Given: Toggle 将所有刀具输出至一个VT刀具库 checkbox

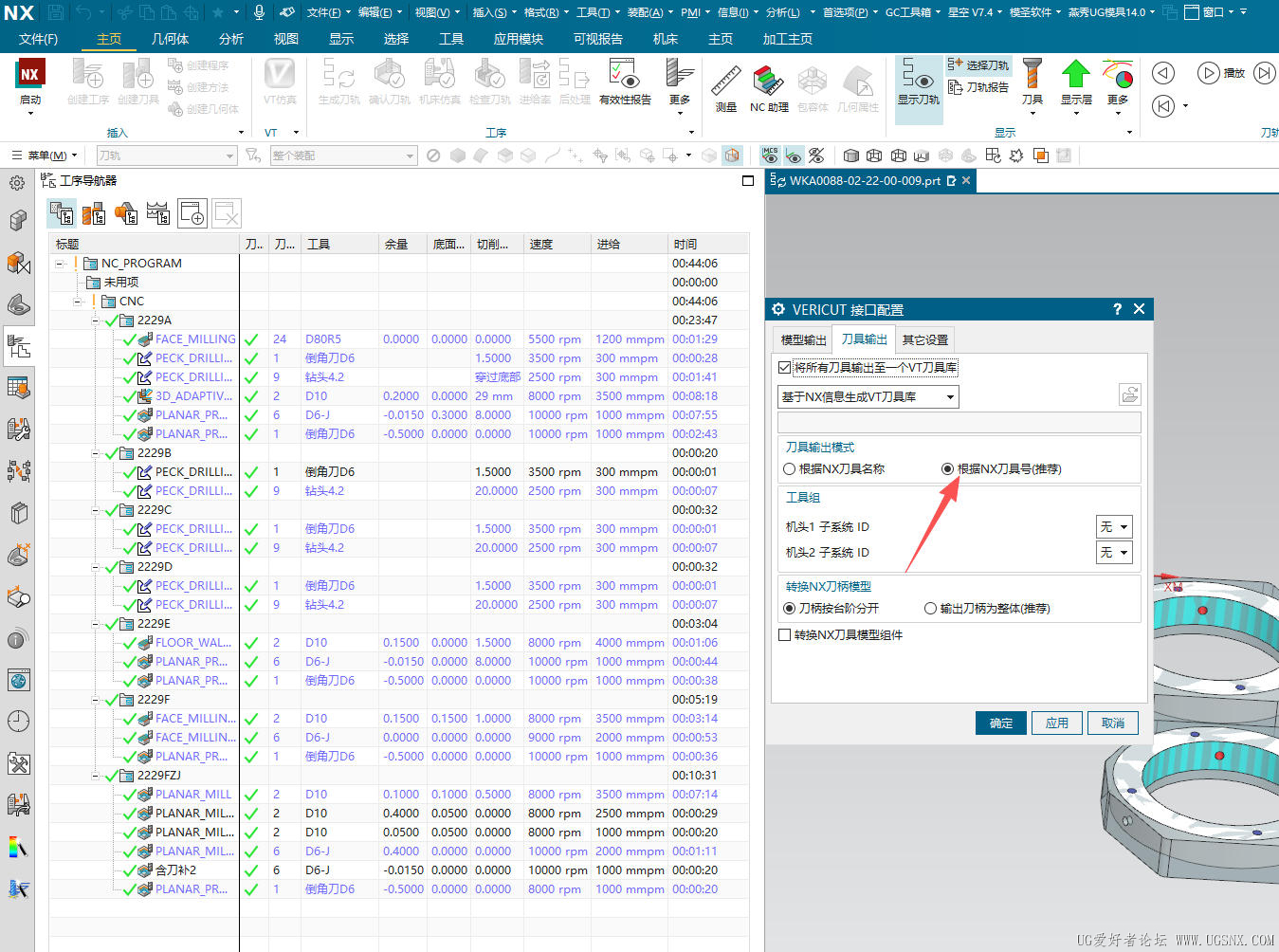Looking at the screenshot, I should (x=784, y=368).
